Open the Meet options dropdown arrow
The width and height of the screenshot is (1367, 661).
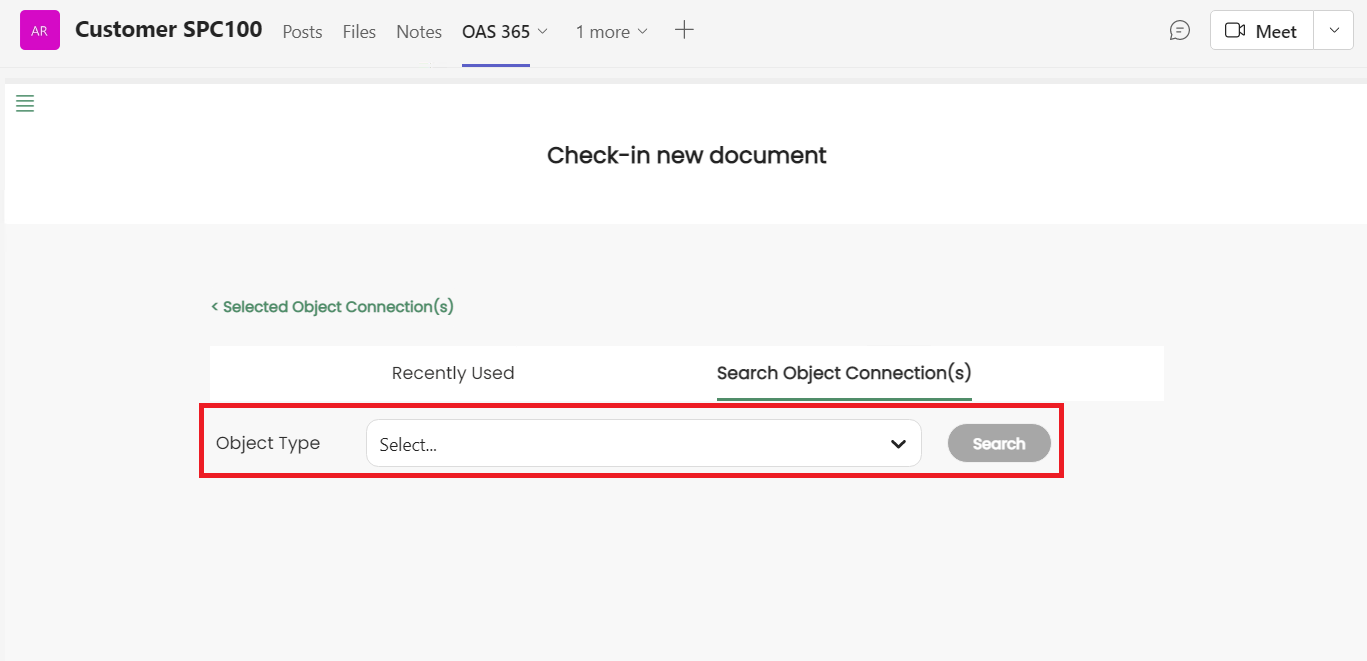click(1334, 31)
